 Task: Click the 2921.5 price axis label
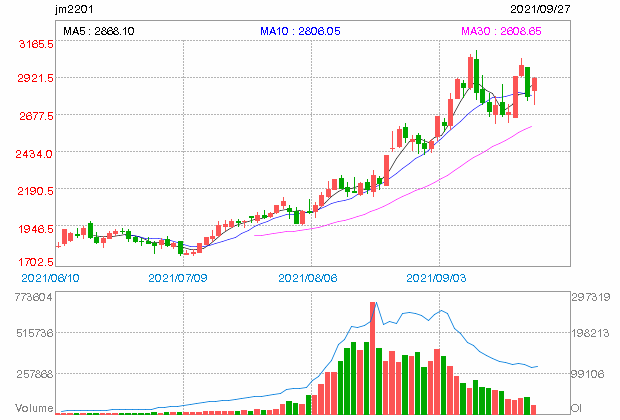pos(35,78)
